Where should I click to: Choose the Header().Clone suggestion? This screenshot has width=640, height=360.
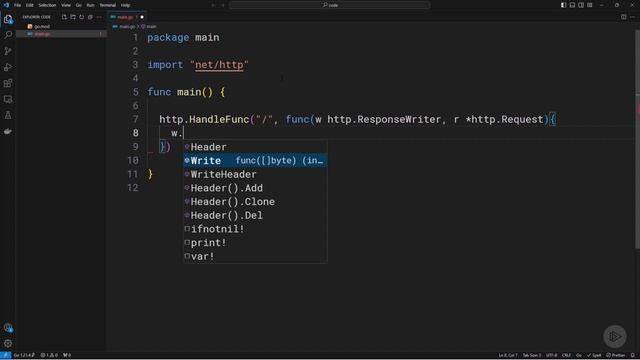(255, 202)
